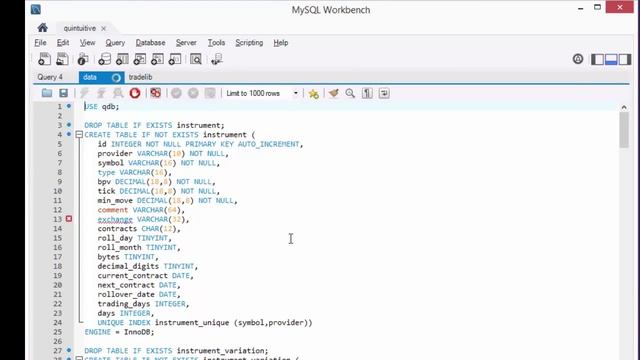The height and width of the screenshot is (360, 640).
Task: Search table data icon
Action: pos(196,59)
